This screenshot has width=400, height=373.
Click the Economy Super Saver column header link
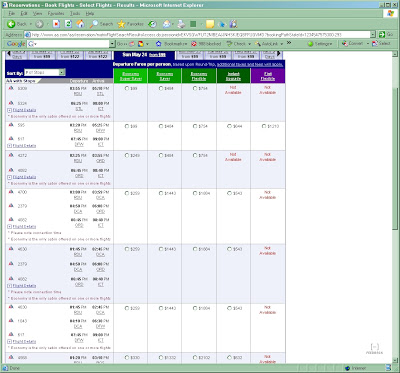[x=131, y=76]
